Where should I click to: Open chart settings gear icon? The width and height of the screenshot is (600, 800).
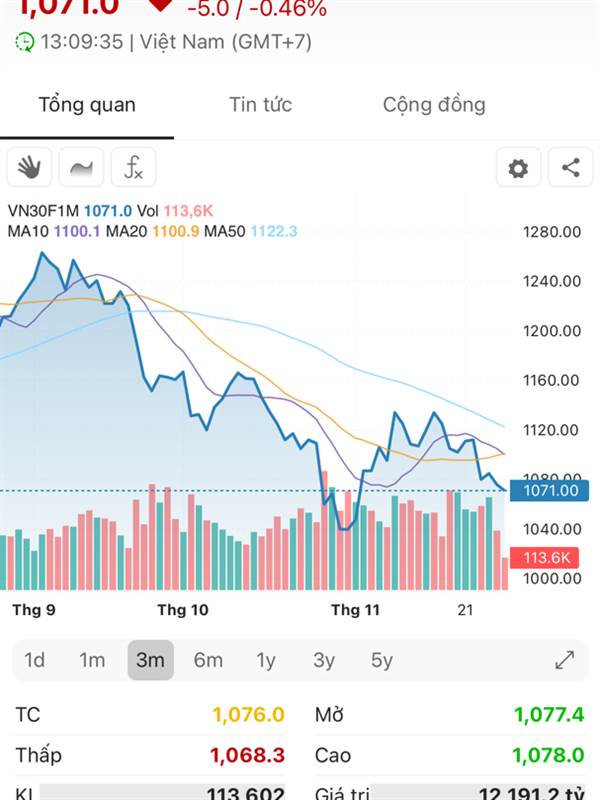518,168
